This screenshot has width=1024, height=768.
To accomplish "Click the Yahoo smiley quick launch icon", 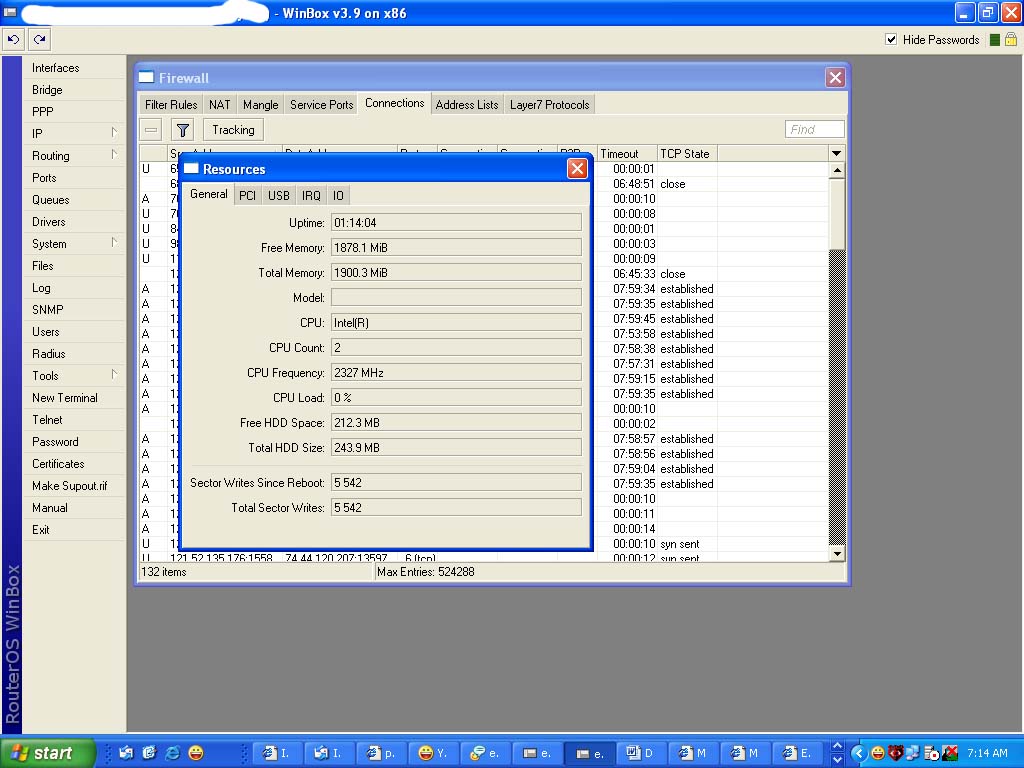I will pos(196,753).
